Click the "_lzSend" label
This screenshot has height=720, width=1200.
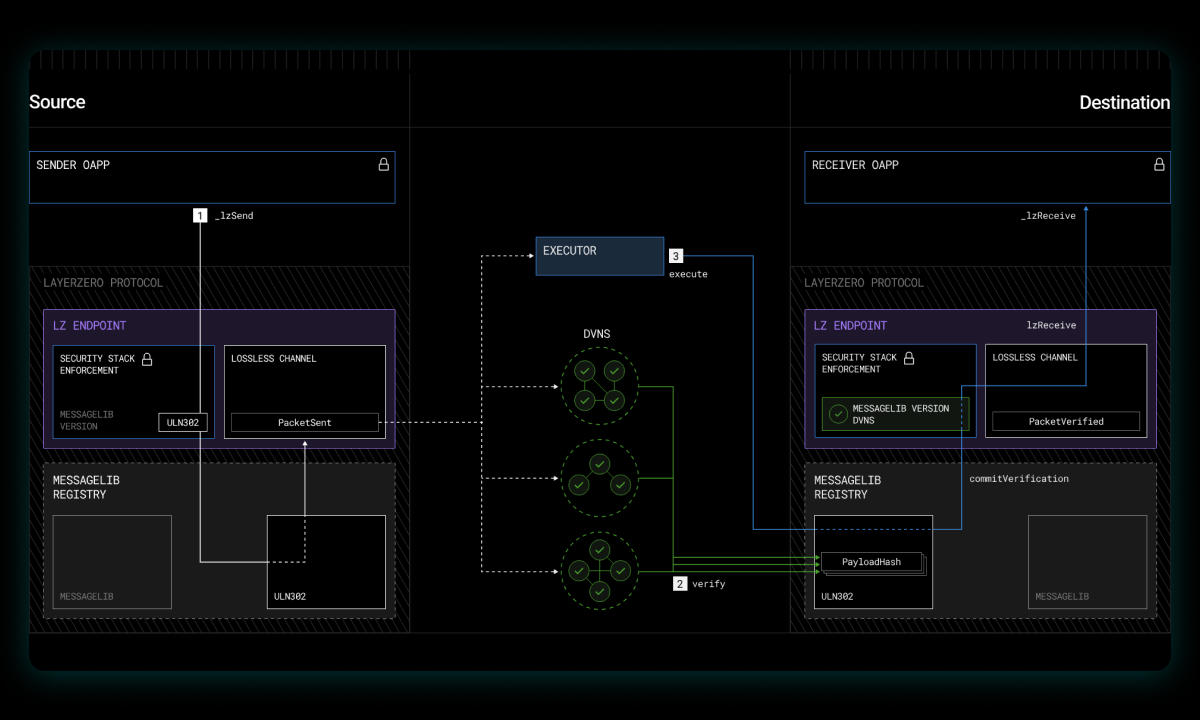coord(234,215)
